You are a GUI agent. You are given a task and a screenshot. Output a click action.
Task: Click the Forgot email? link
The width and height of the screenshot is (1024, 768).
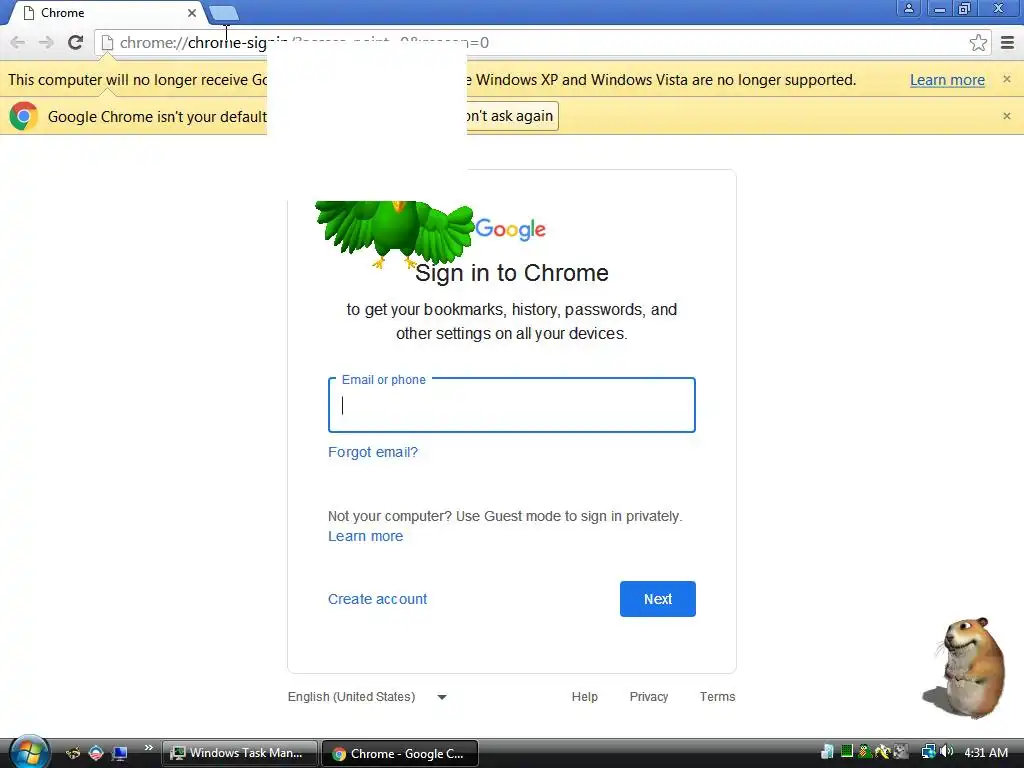(x=372, y=452)
